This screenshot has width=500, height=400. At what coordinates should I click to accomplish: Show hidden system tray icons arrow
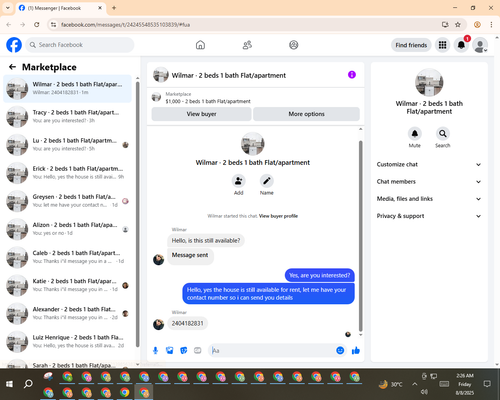tap(414, 384)
